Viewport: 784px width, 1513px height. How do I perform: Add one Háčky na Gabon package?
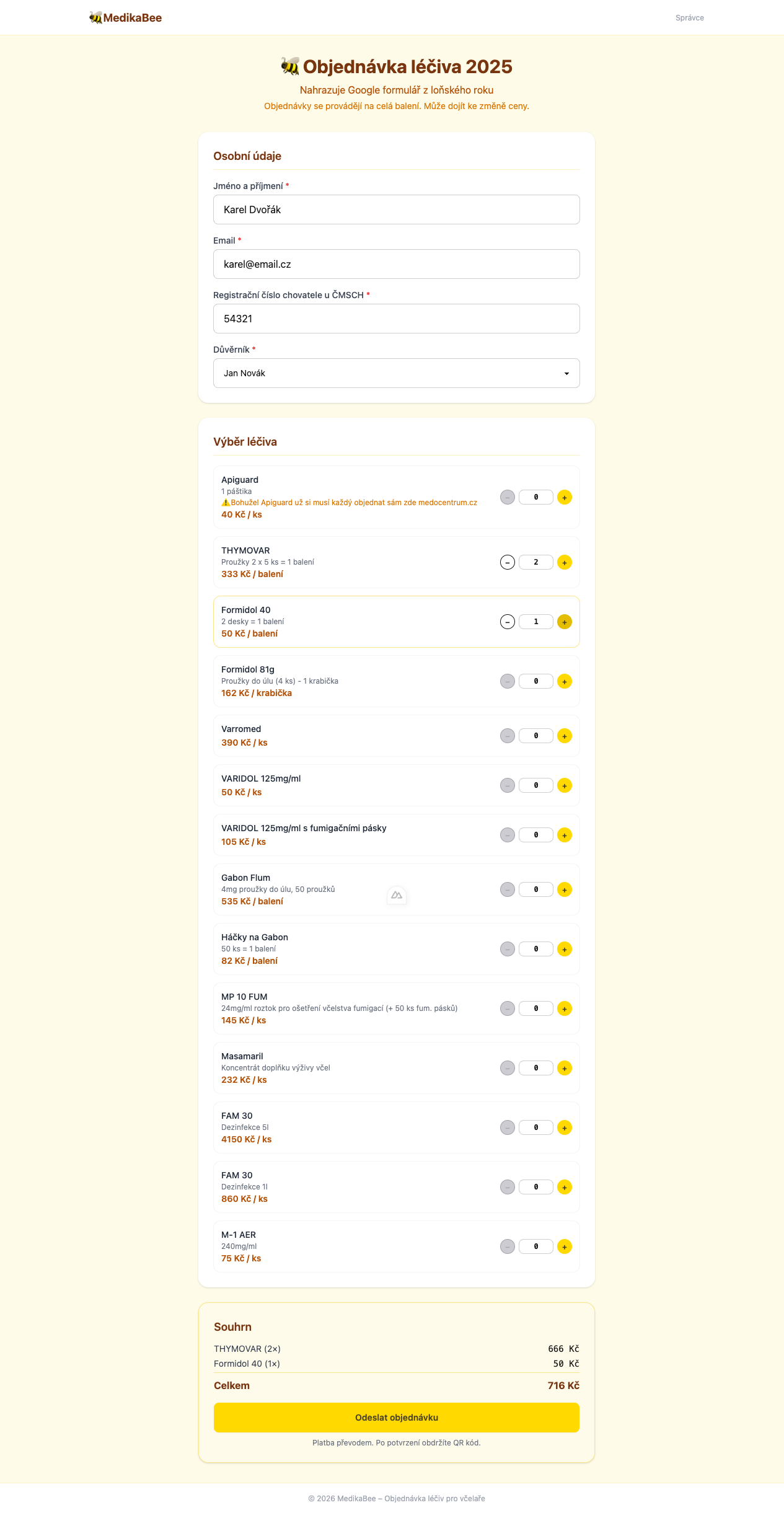pyautogui.click(x=564, y=949)
